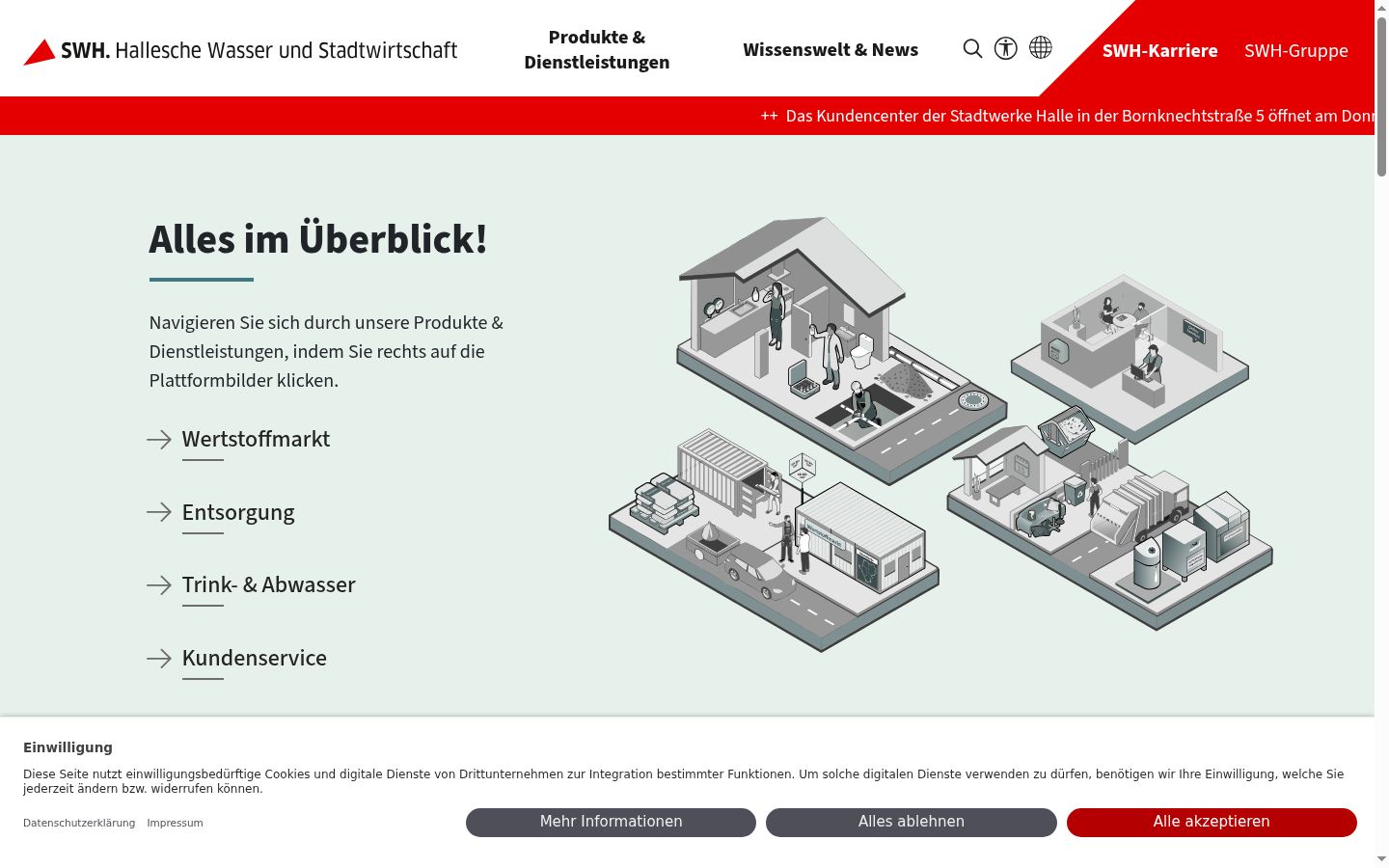Open the Entsorgung link
Viewport: 1389px width, 868px height.
[x=238, y=512]
